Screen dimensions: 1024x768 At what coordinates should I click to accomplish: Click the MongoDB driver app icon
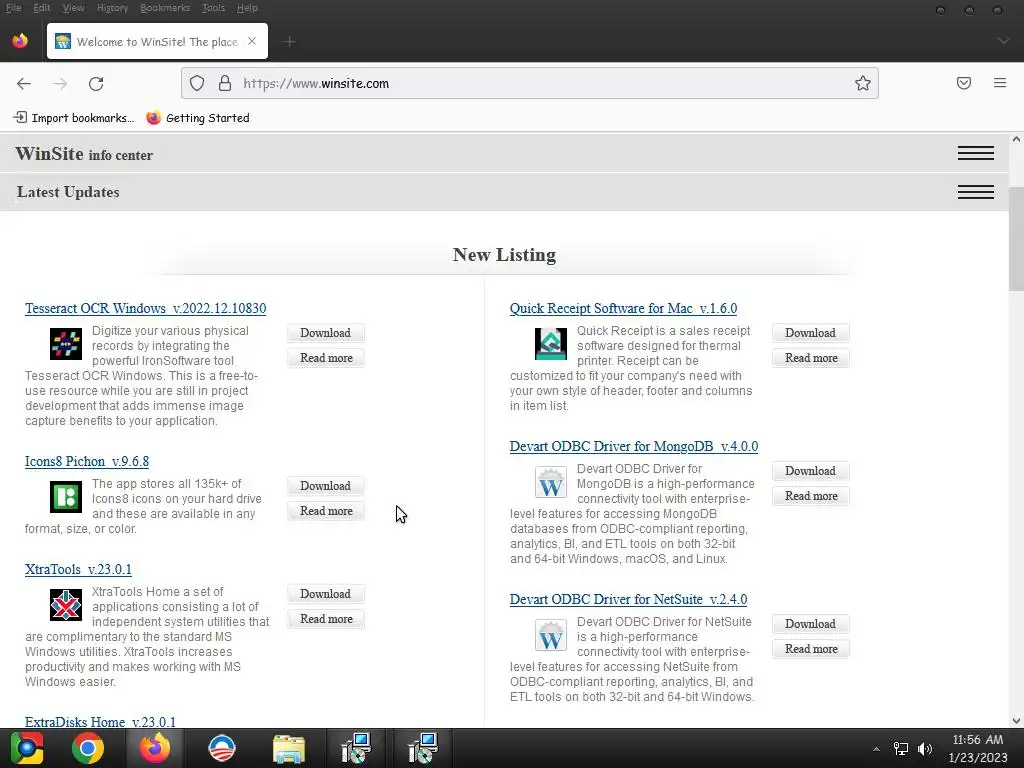551,483
